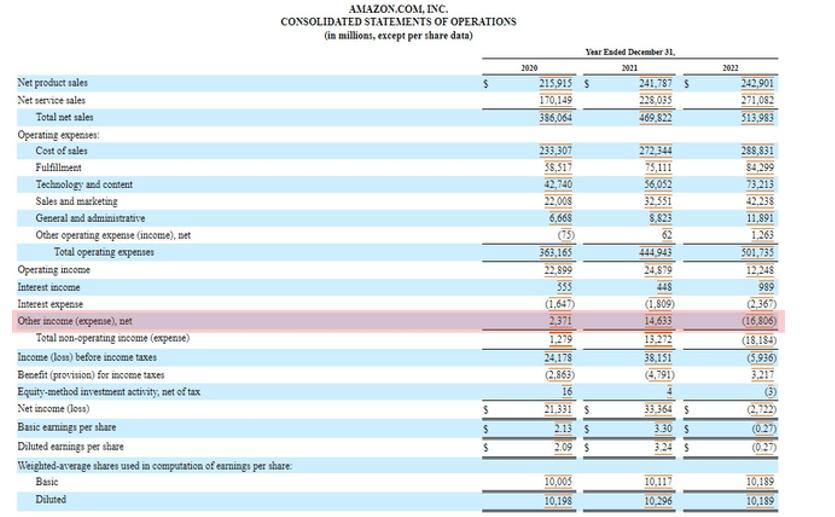Click 2020 cost of sales 233,307
This screenshot has width=835, height=517.
[x=556, y=151]
